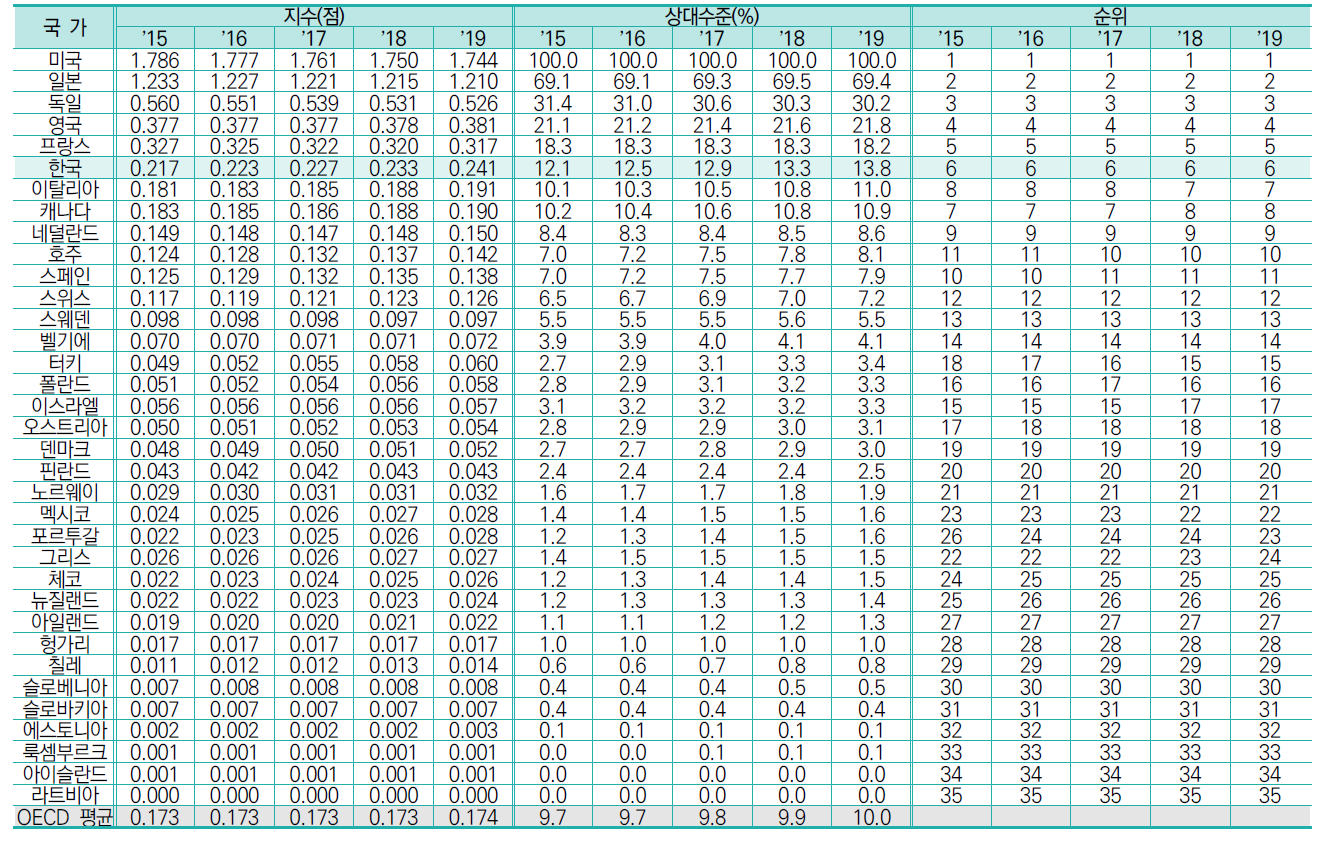Click the 캐나다 row label
Viewport: 1331px width, 846px height.
point(64,211)
